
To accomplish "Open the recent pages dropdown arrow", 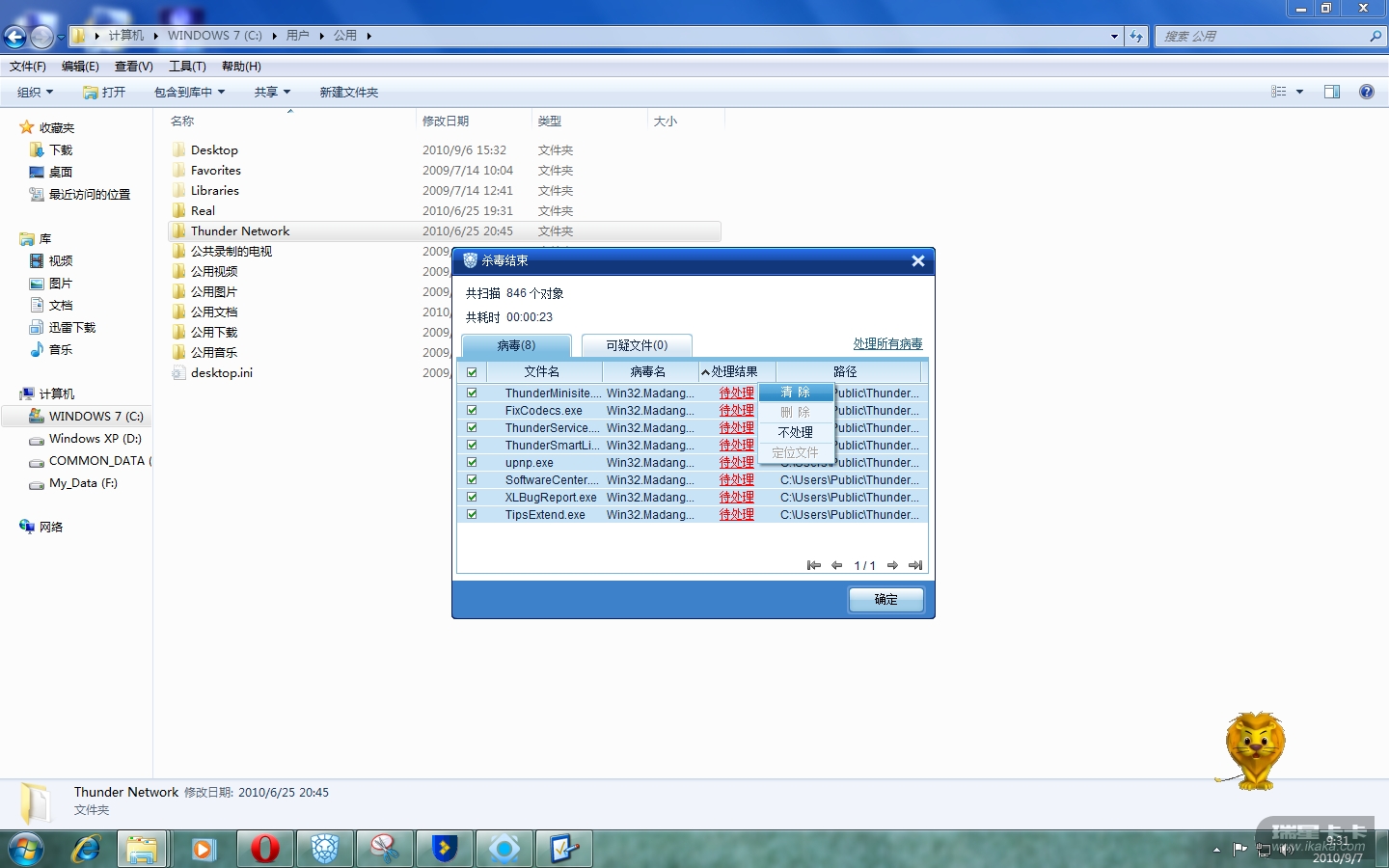I will pyautogui.click(x=61, y=38).
